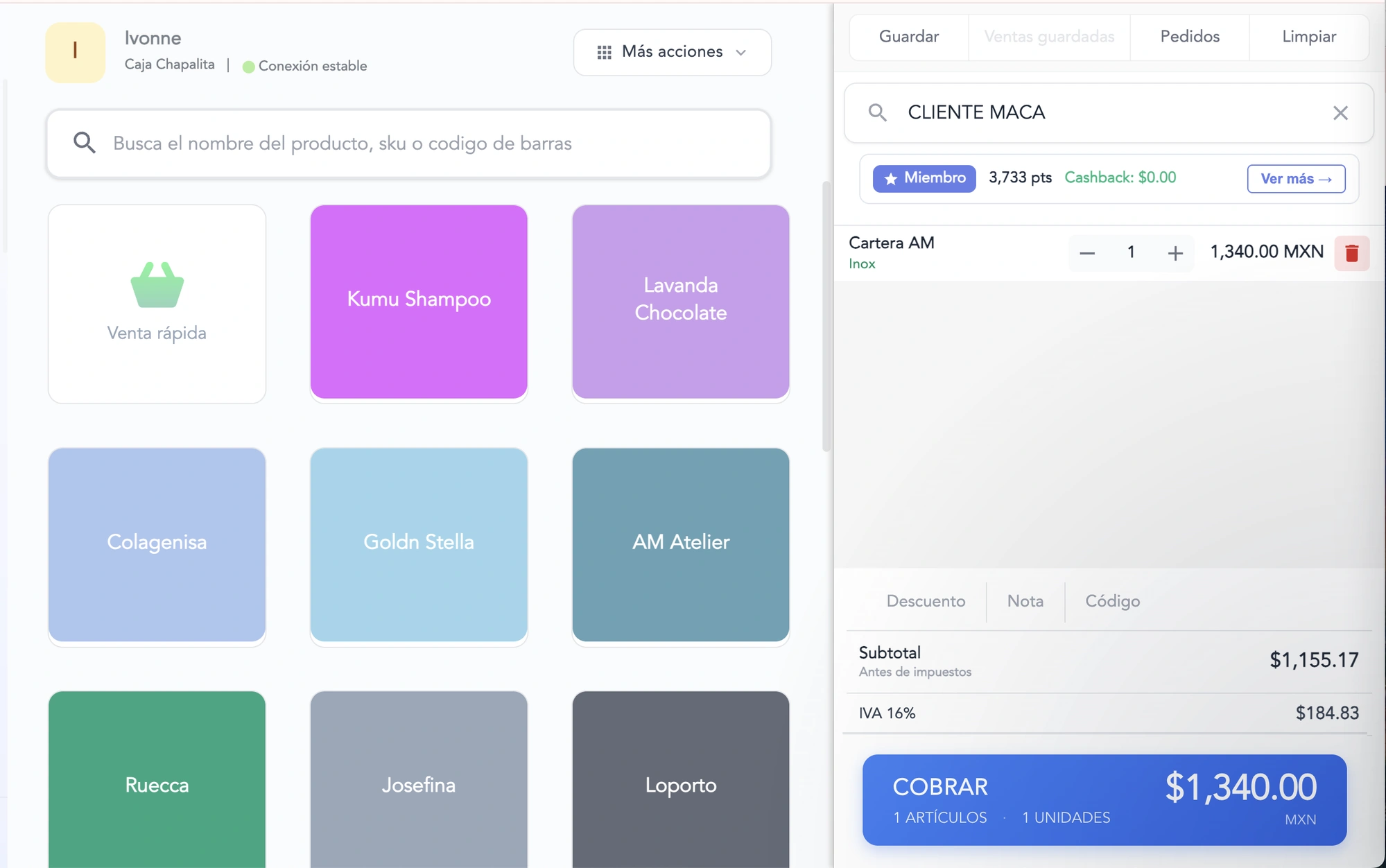Click the Miembro star badge
1386x868 pixels.
pyautogui.click(x=924, y=178)
